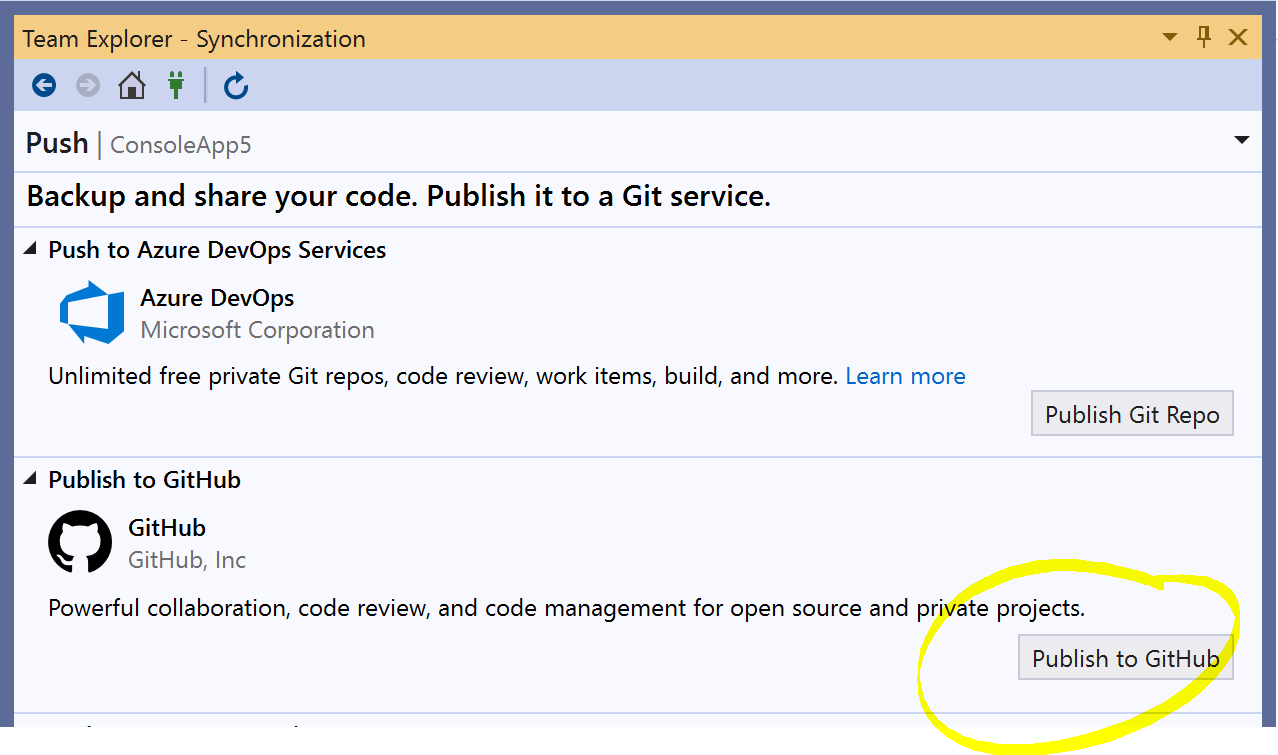The width and height of the screenshot is (1278, 755).
Task: Click the green Manage Connections plug icon
Action: [x=176, y=86]
